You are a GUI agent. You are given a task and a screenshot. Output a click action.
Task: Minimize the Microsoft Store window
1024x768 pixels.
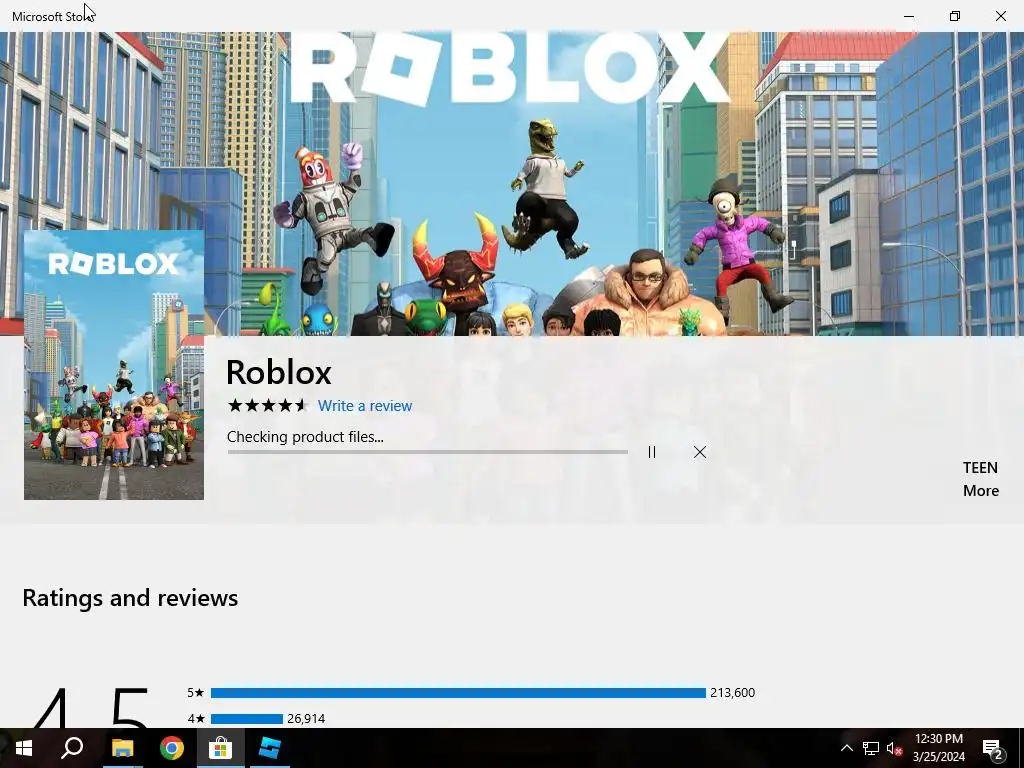tap(909, 16)
